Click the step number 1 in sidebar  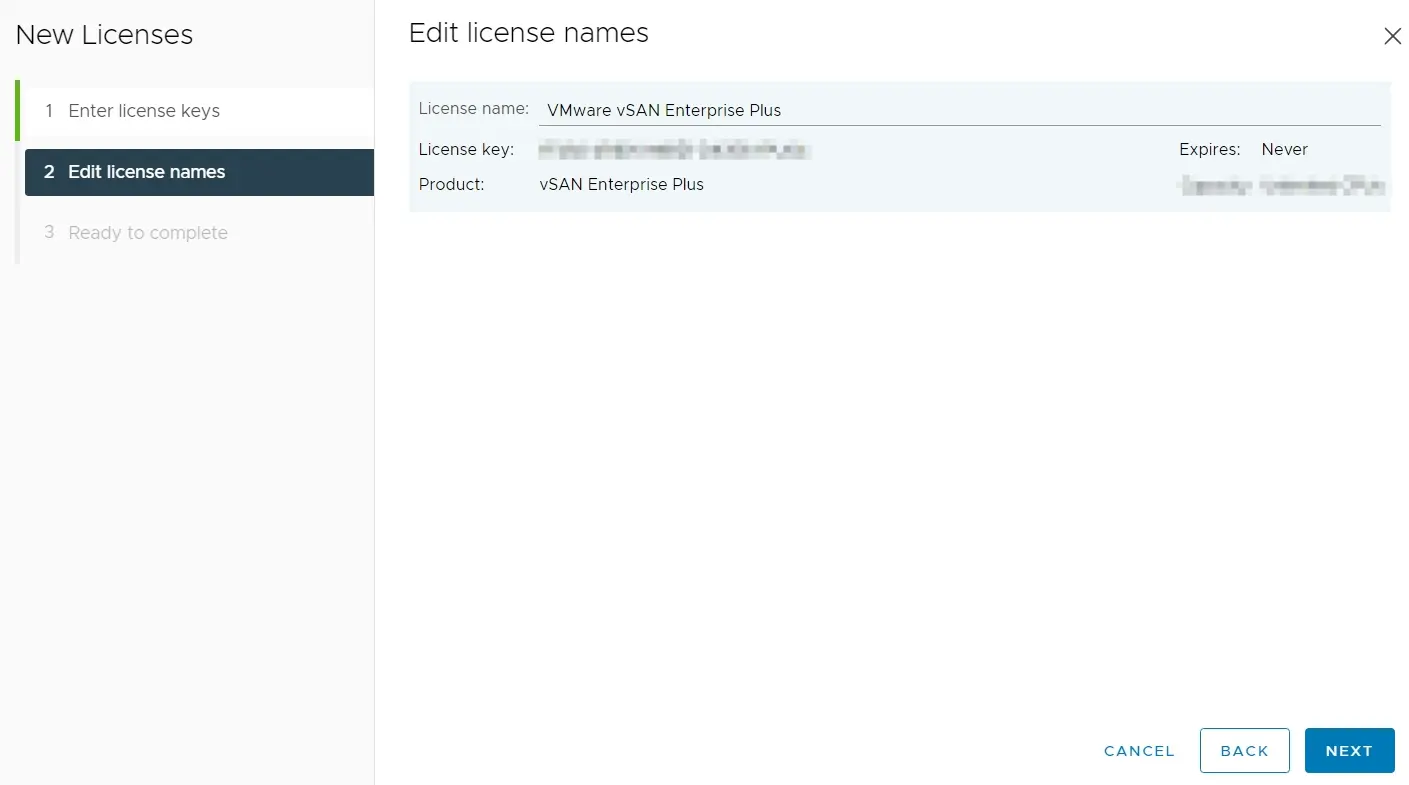tap(49, 111)
